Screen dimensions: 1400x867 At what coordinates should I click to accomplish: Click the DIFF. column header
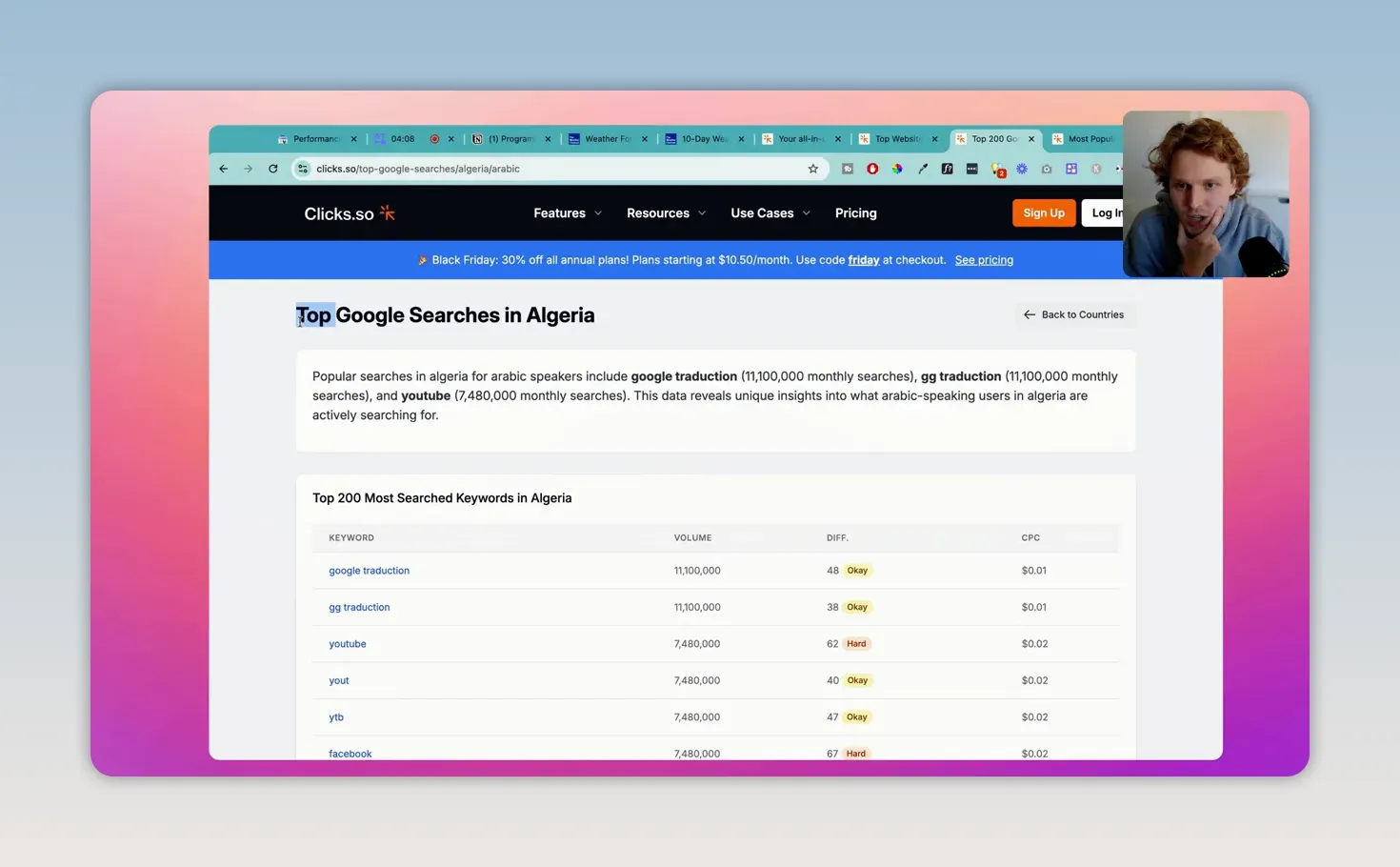click(837, 538)
